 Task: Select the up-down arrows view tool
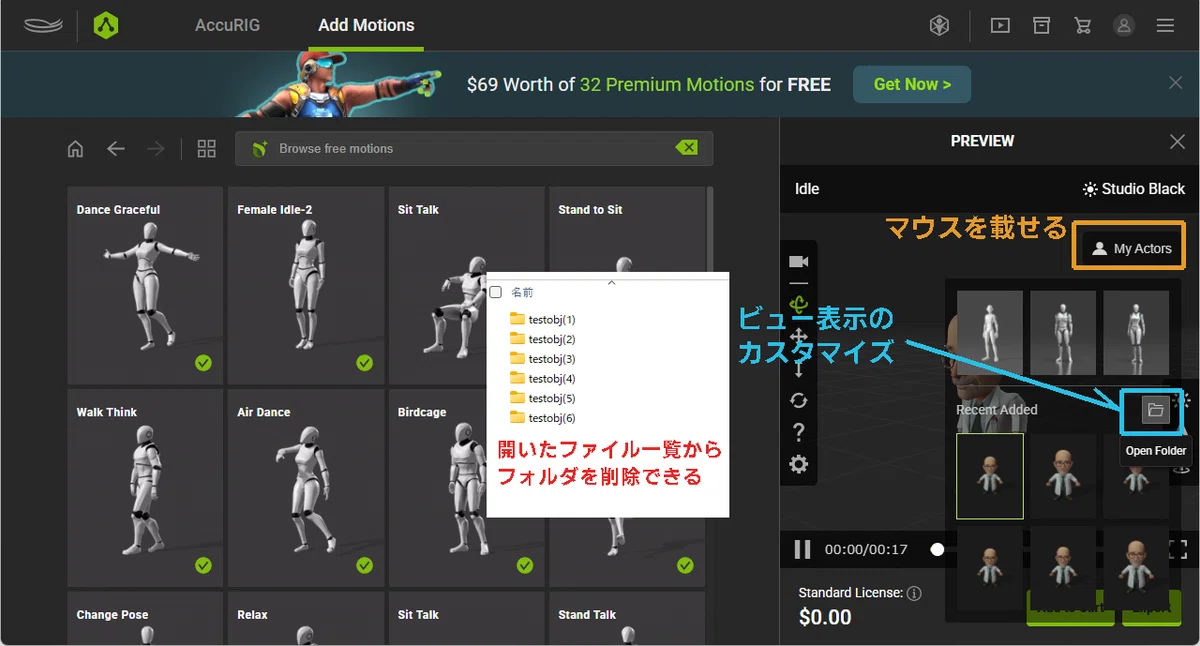pyautogui.click(x=798, y=369)
